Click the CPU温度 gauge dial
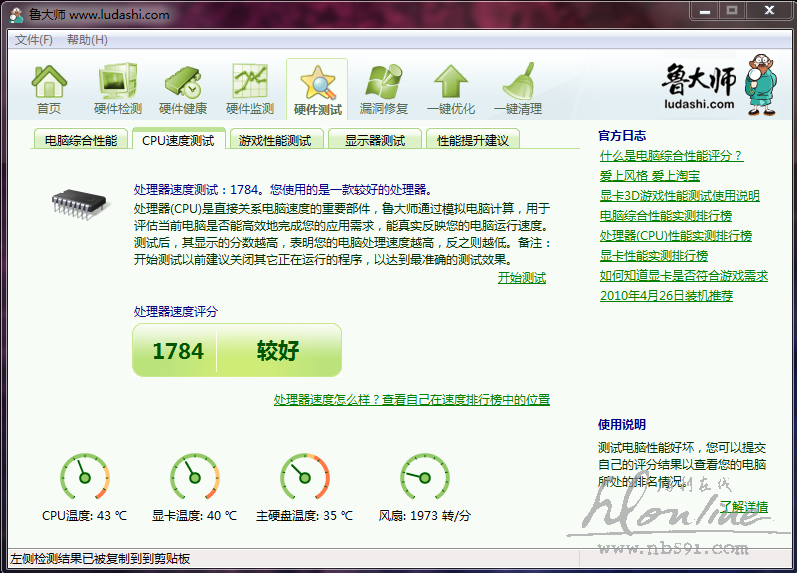The image size is (797, 573). pyautogui.click(x=85, y=477)
